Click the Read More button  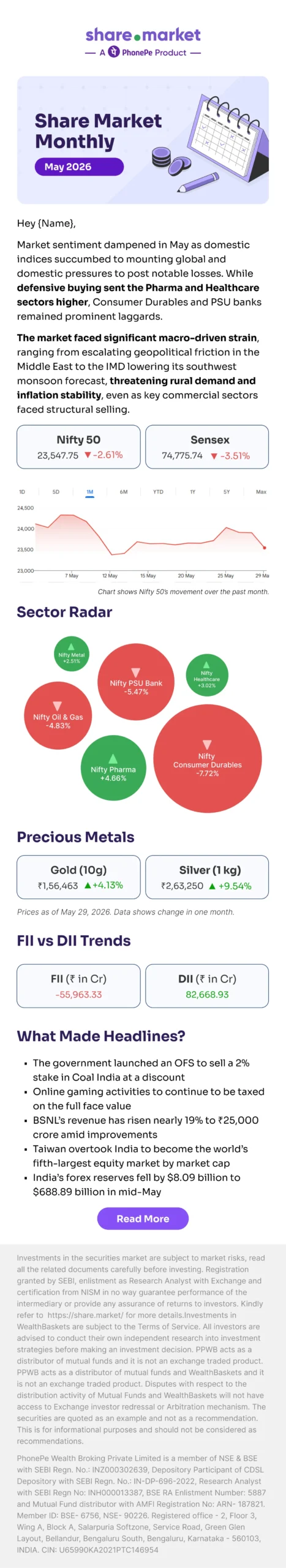pyautogui.click(x=143, y=1218)
